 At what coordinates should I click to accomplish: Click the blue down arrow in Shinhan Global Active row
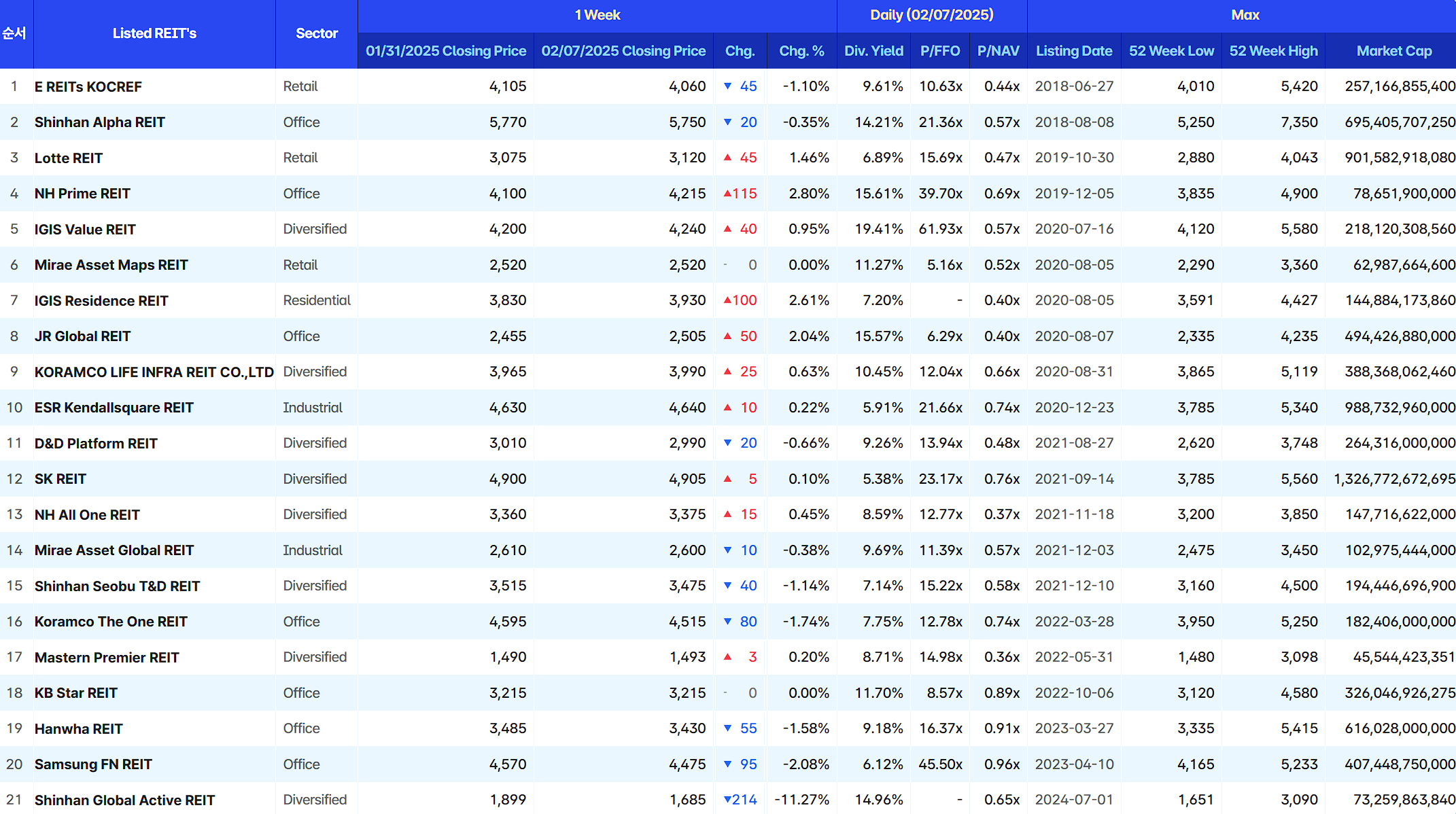pyautogui.click(x=727, y=800)
